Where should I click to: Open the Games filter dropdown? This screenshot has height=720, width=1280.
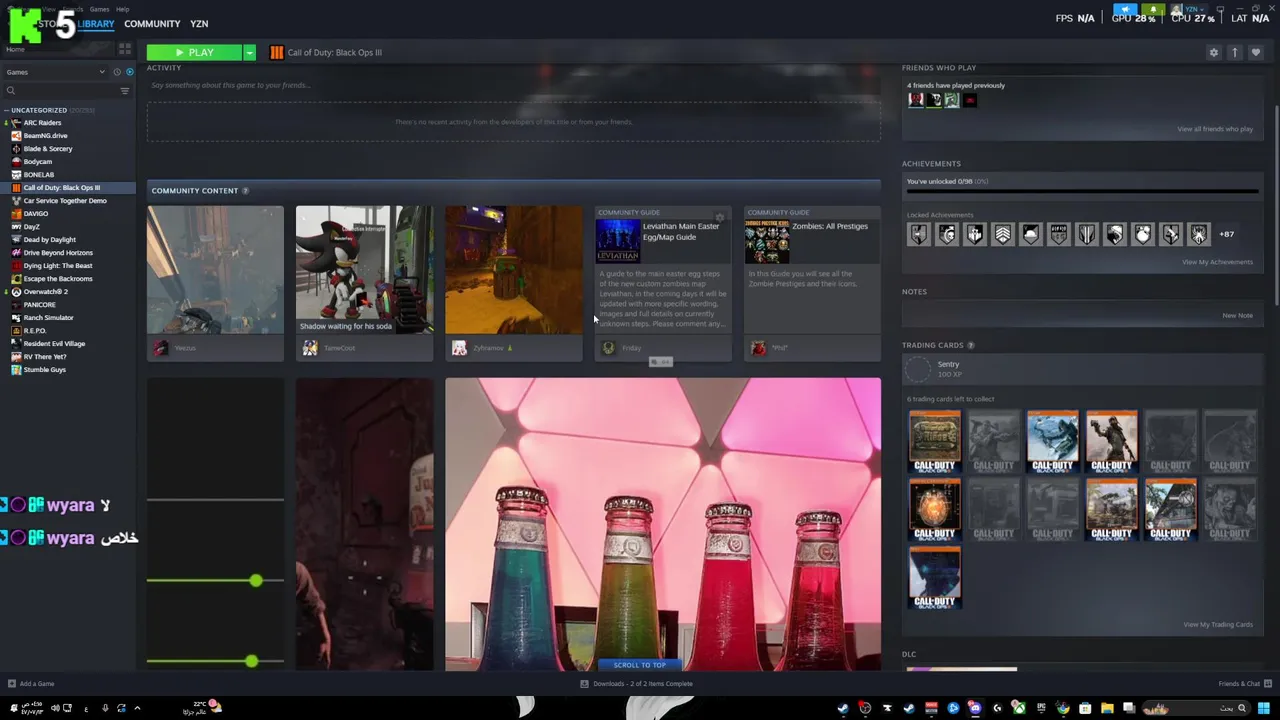pyautogui.click(x=55, y=72)
